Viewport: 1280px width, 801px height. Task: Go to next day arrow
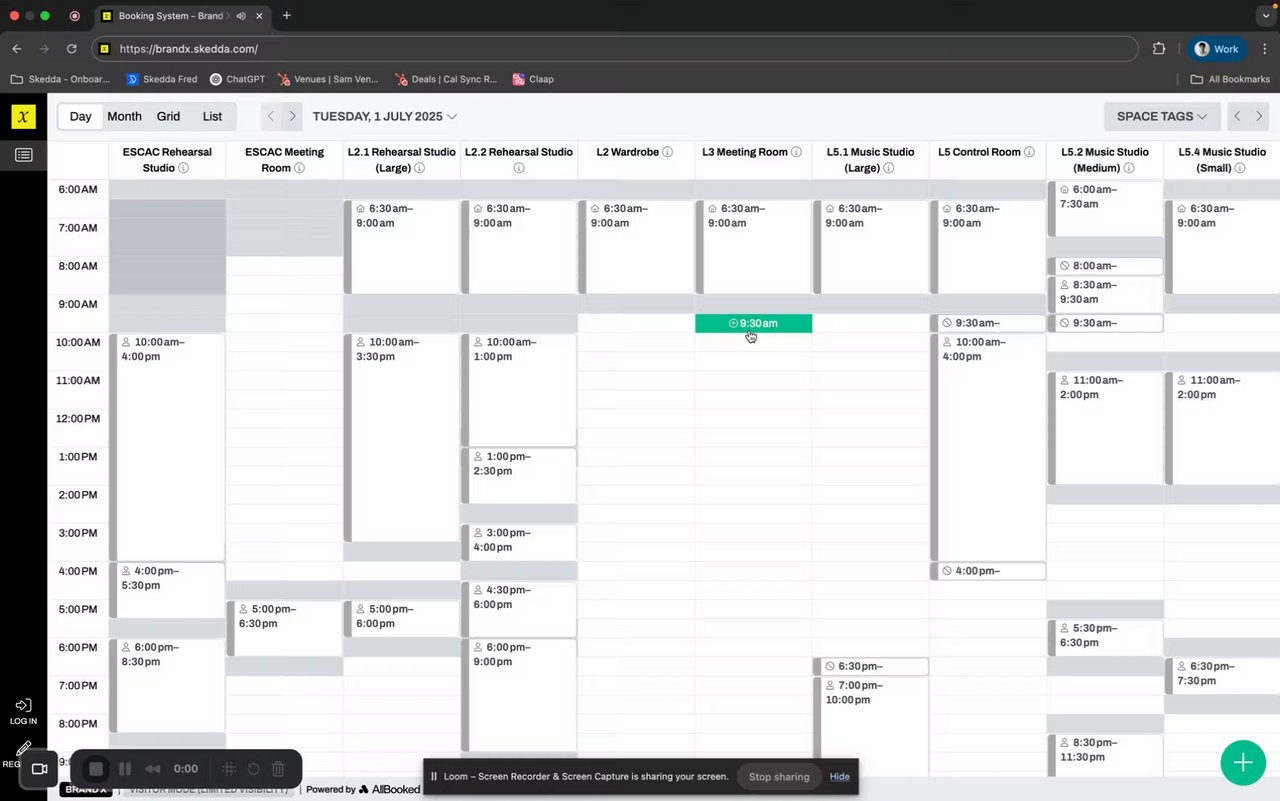click(293, 116)
